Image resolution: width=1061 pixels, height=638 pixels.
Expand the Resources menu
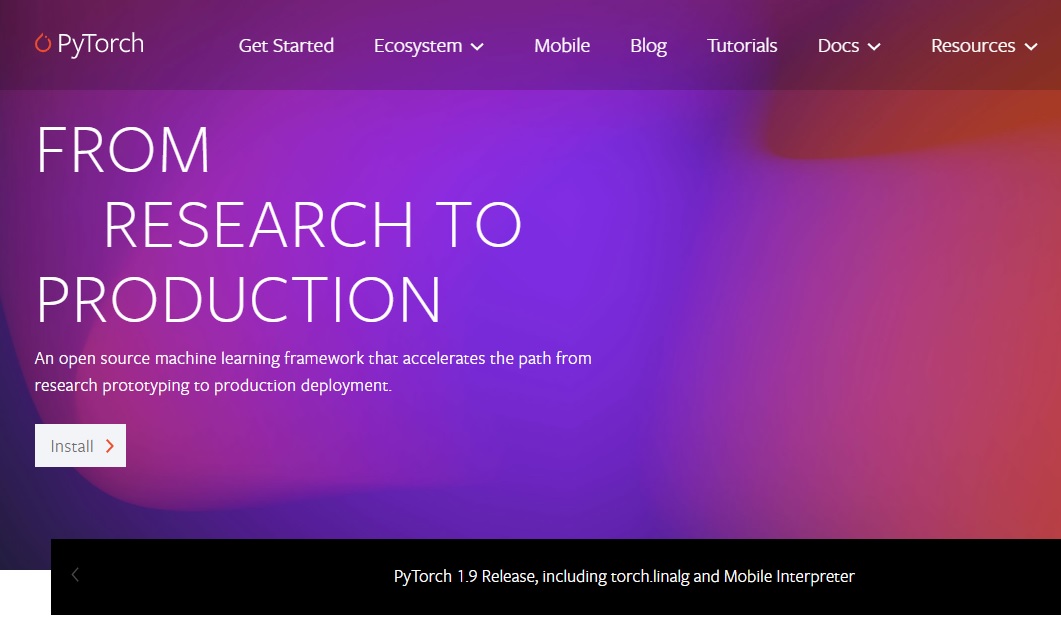[x=984, y=45]
